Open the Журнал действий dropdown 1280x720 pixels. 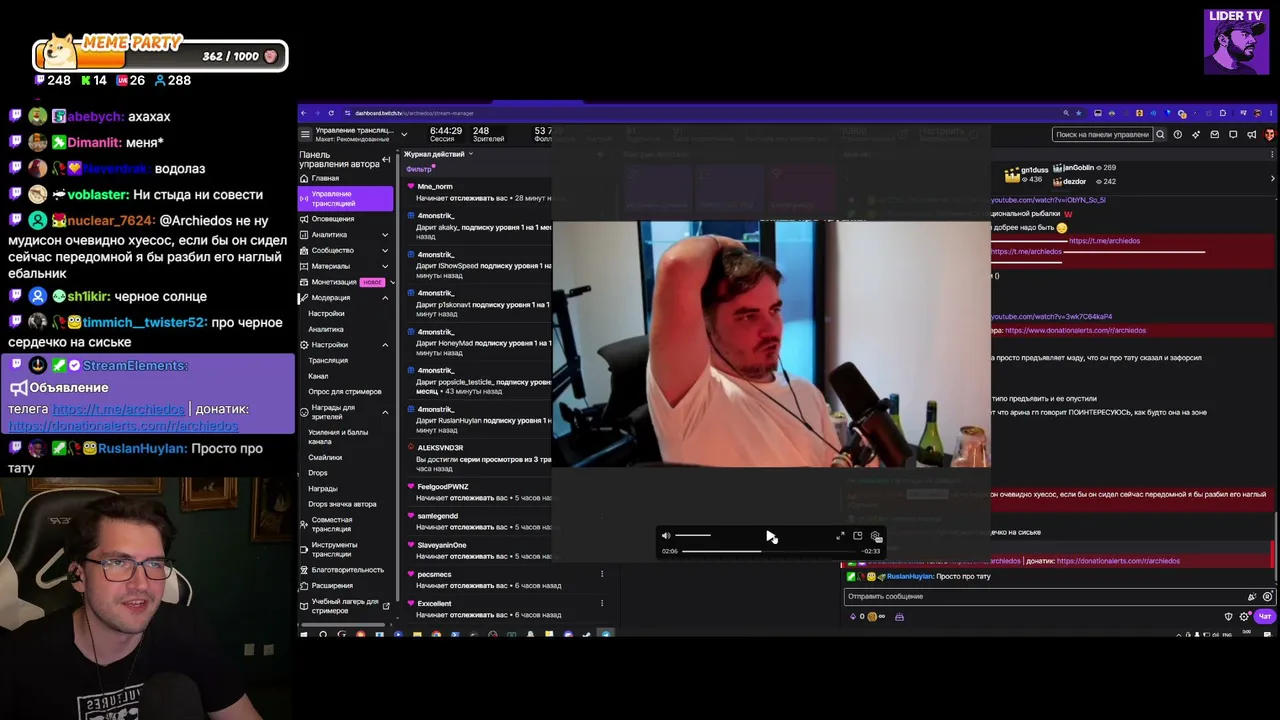tap(439, 154)
